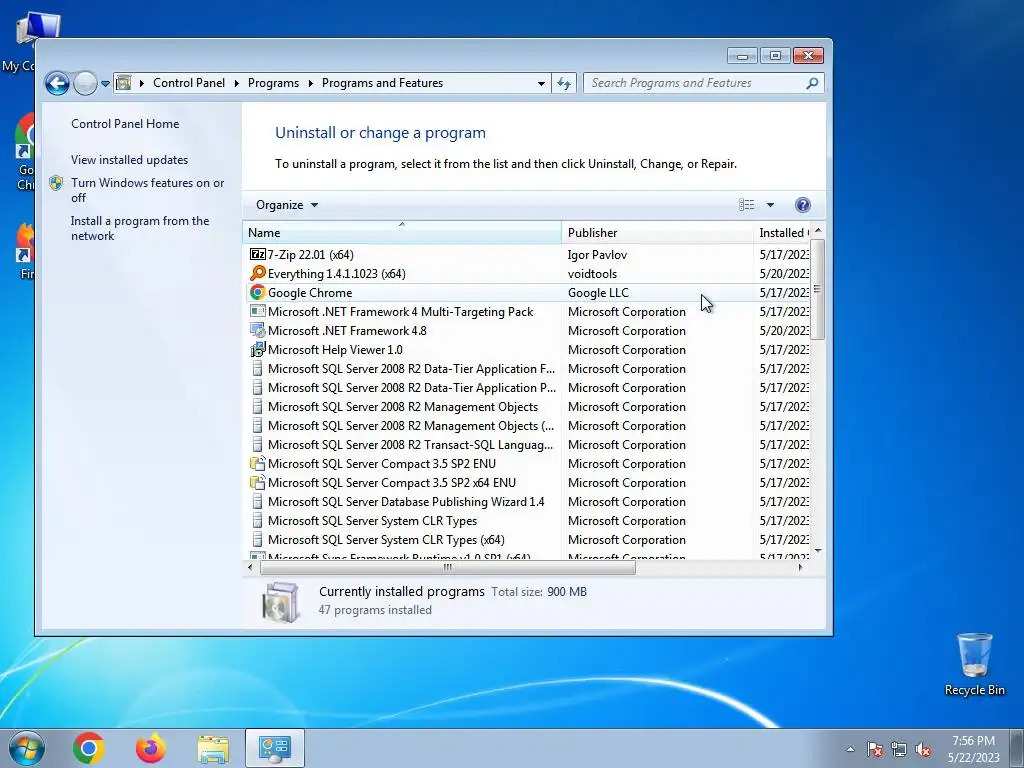
Task: Click the shield icon beside Windows features
Action: (x=56, y=184)
